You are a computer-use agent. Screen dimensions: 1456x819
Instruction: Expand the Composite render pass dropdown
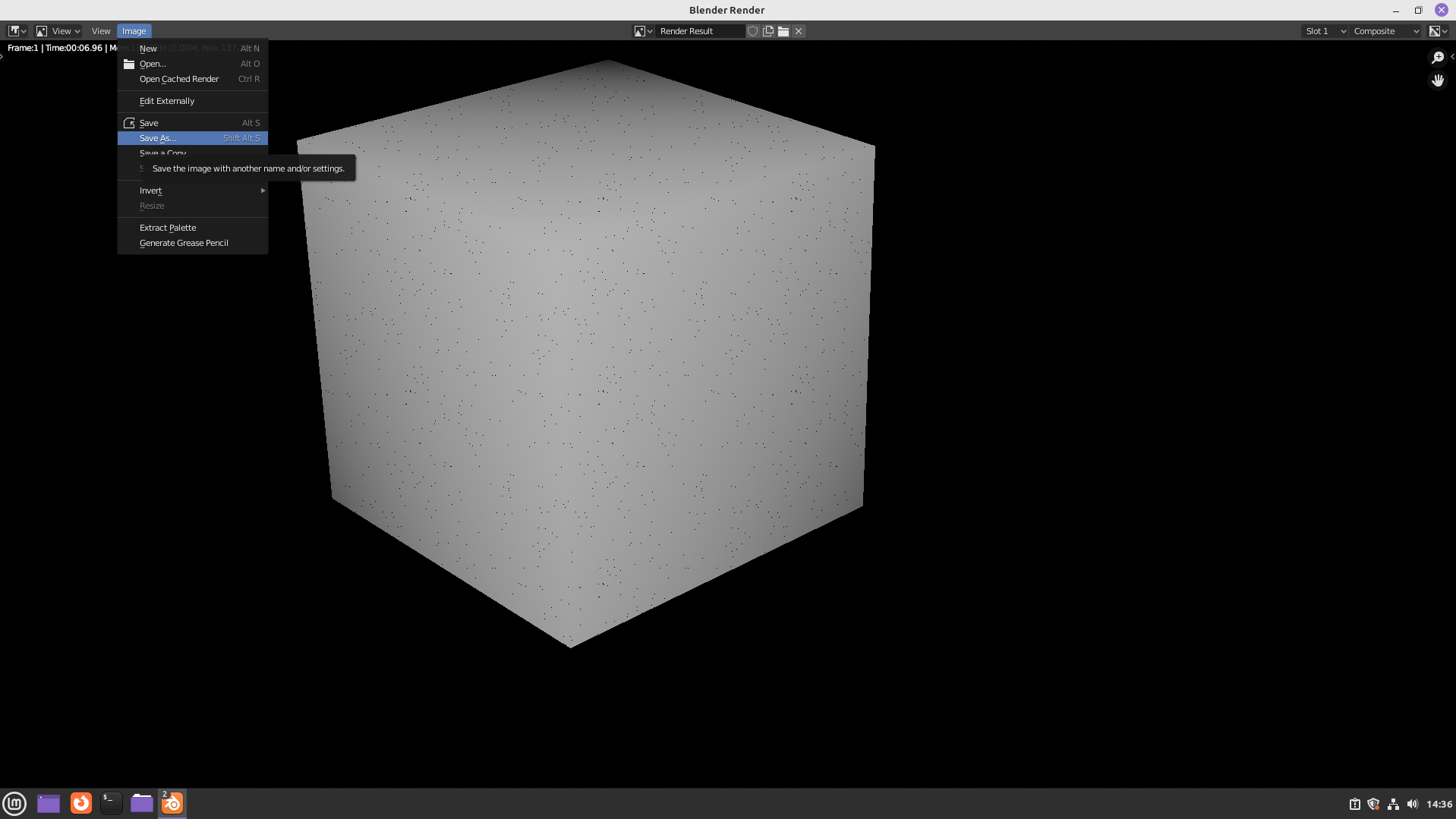coord(1385,31)
